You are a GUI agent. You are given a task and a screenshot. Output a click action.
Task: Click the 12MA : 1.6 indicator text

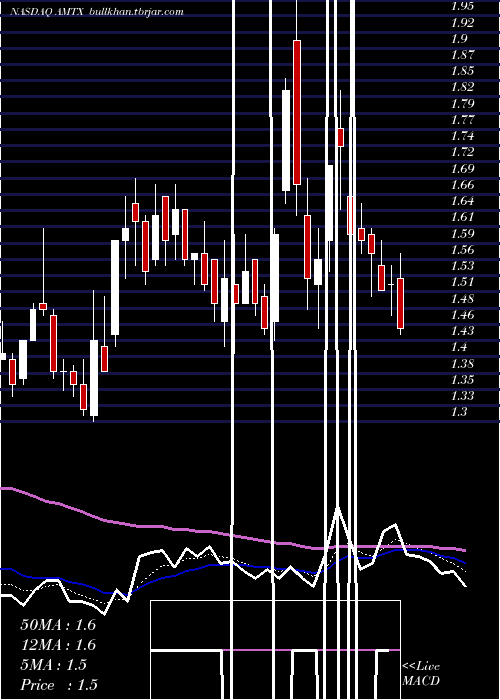pyautogui.click(x=58, y=645)
